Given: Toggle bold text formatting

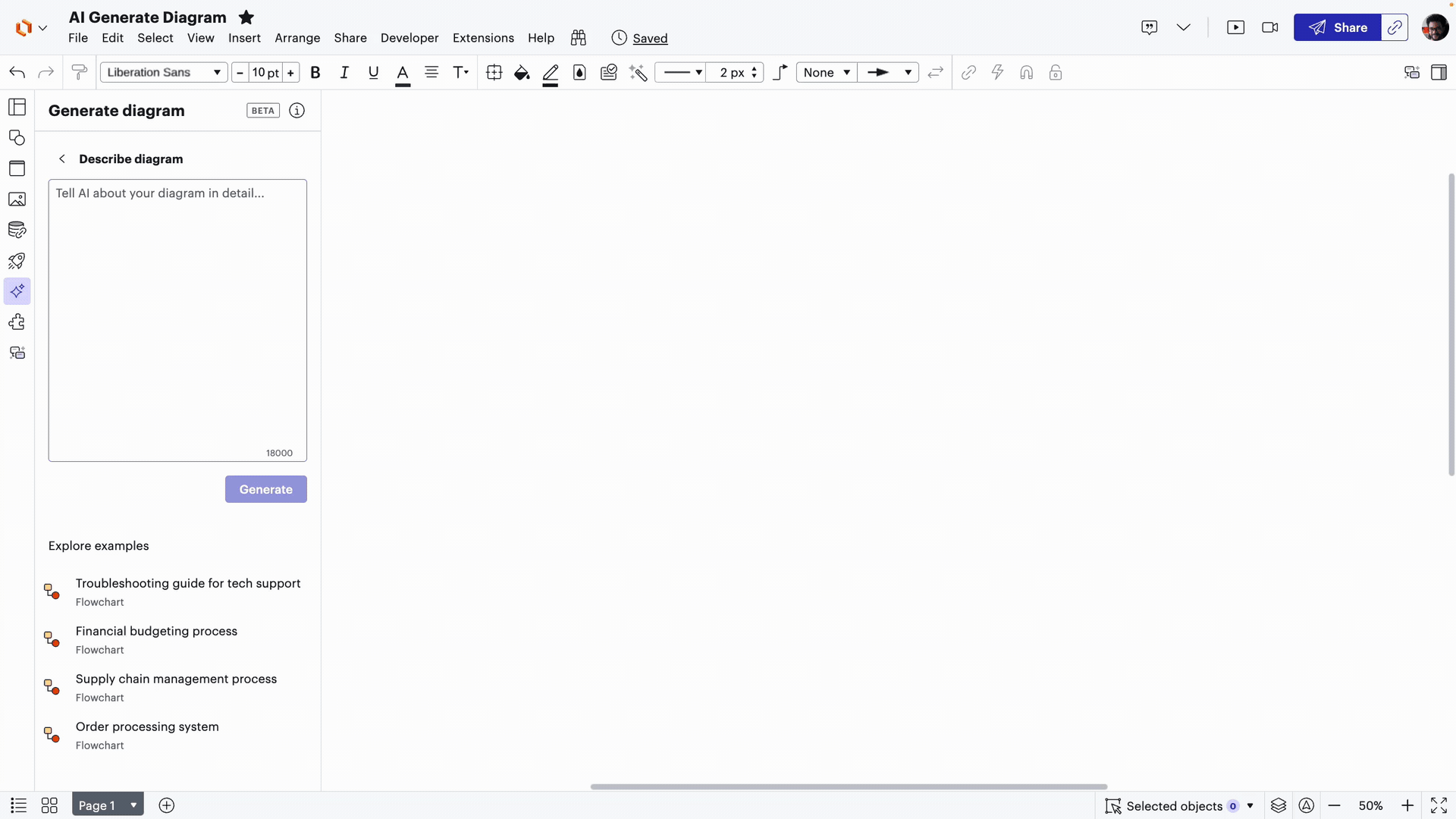Looking at the screenshot, I should (315, 72).
